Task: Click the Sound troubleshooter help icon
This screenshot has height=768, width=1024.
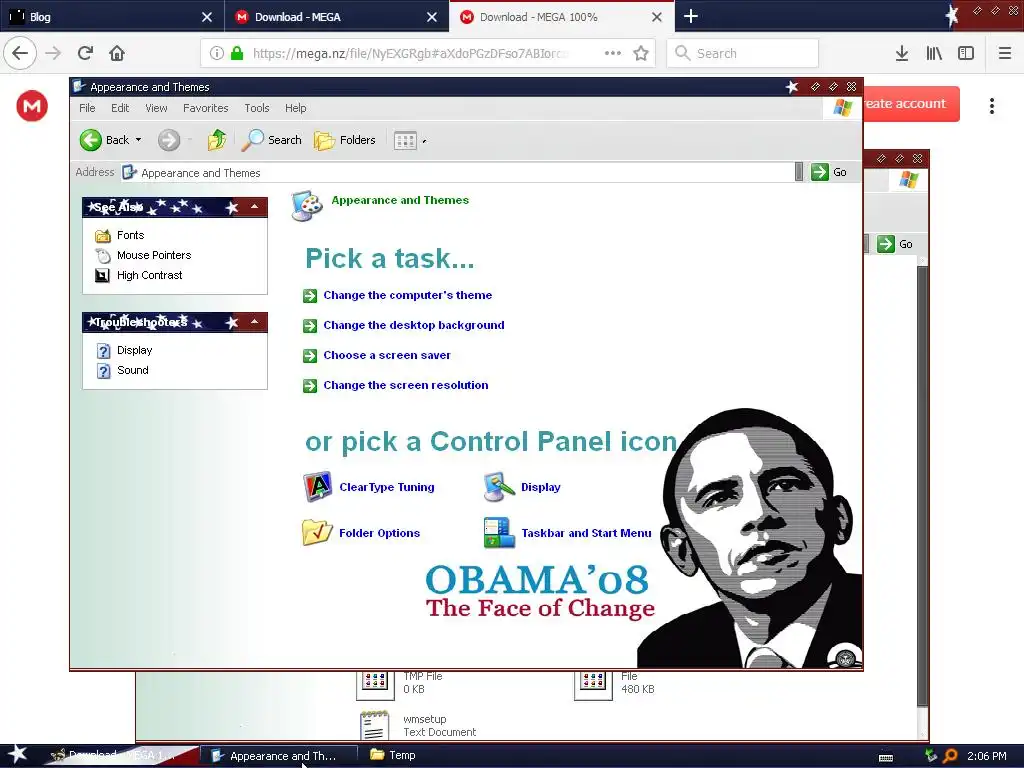Action: point(103,371)
